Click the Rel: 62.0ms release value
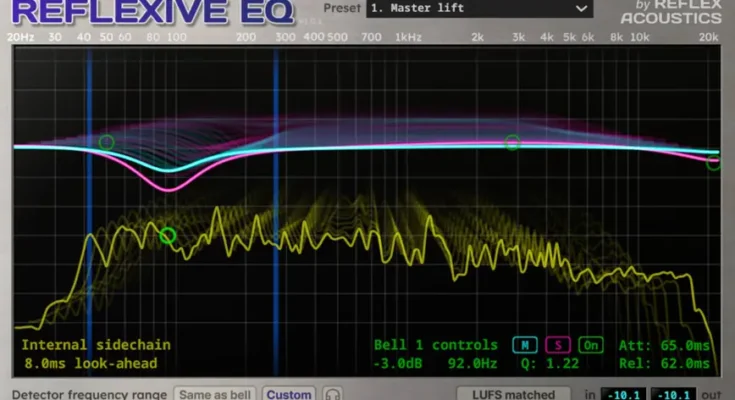This screenshot has width=735, height=400. pos(664,364)
